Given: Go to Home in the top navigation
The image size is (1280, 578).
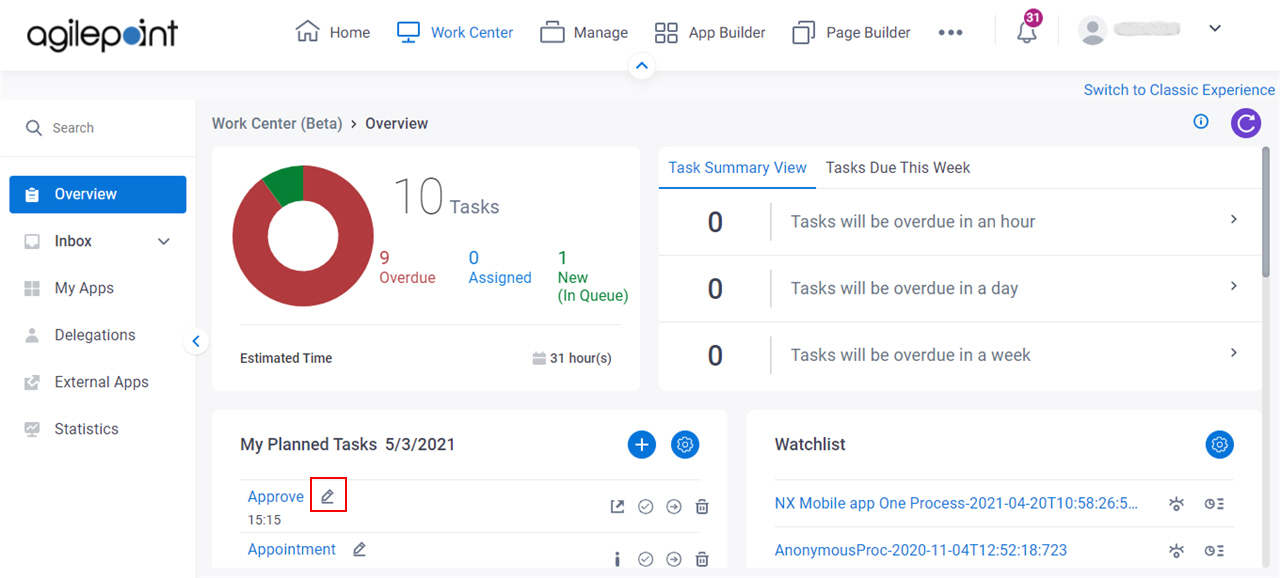Looking at the screenshot, I should pos(333,32).
